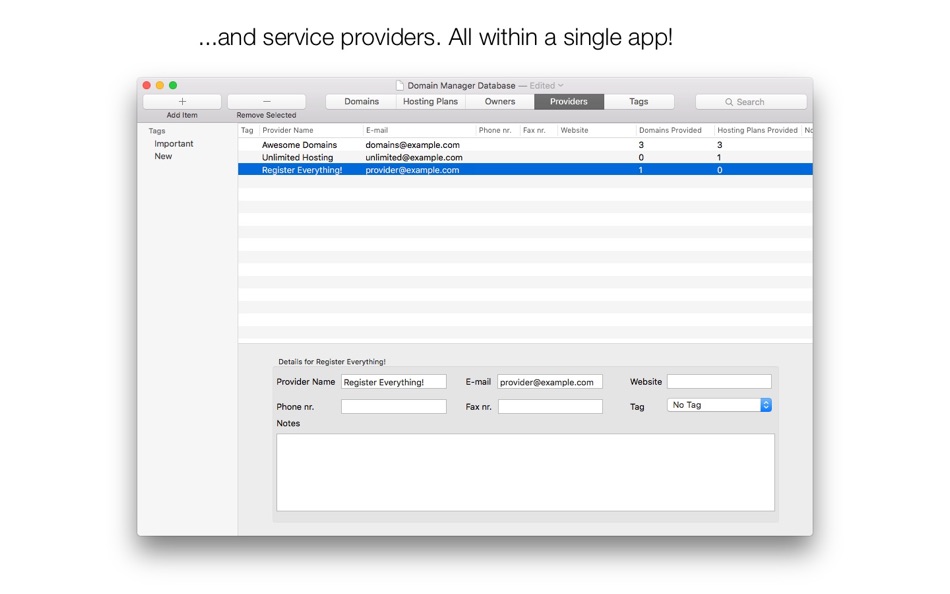Screen dimensions: 950x594
Task: Click the search magnifier icon
Action: click(x=729, y=102)
